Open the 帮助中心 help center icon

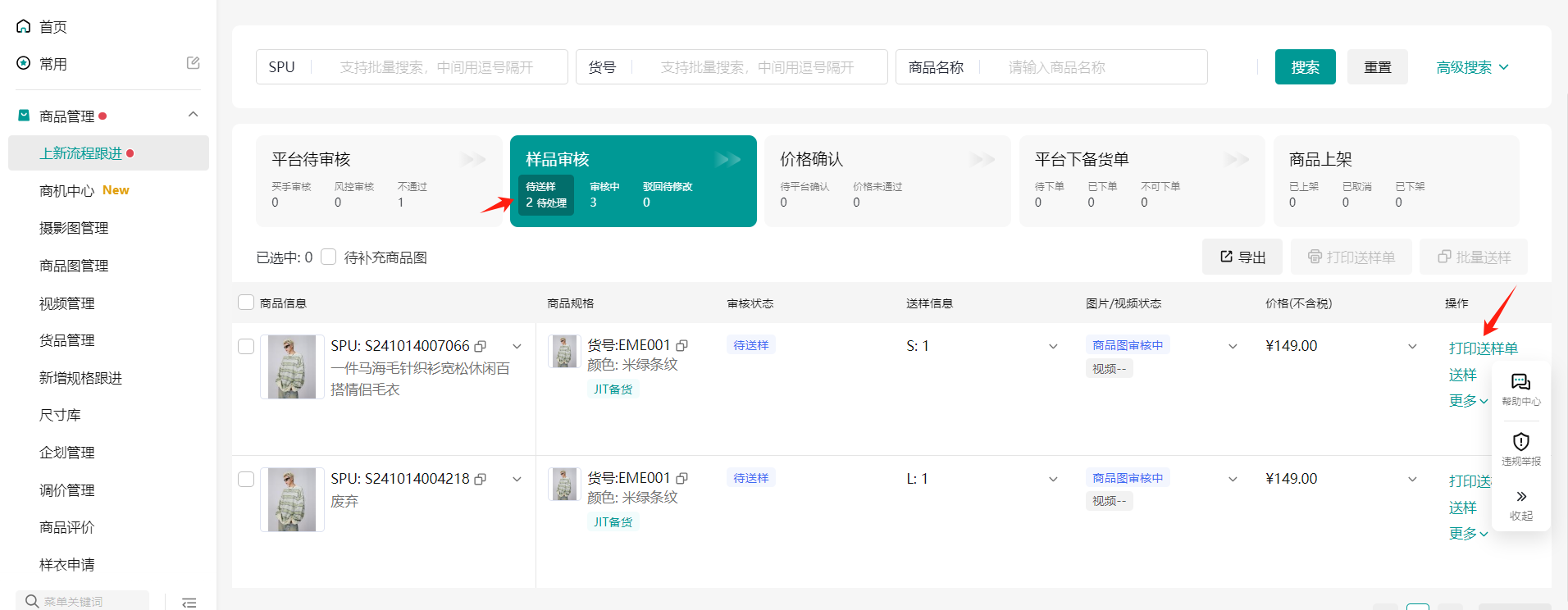1520,389
